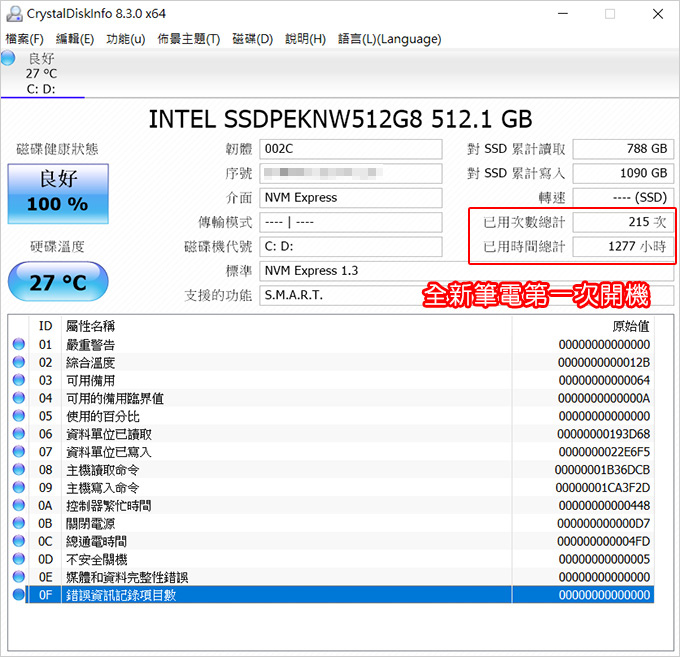680x657 pixels.
Task: Open the 功能(u) menu
Action: tap(126, 39)
